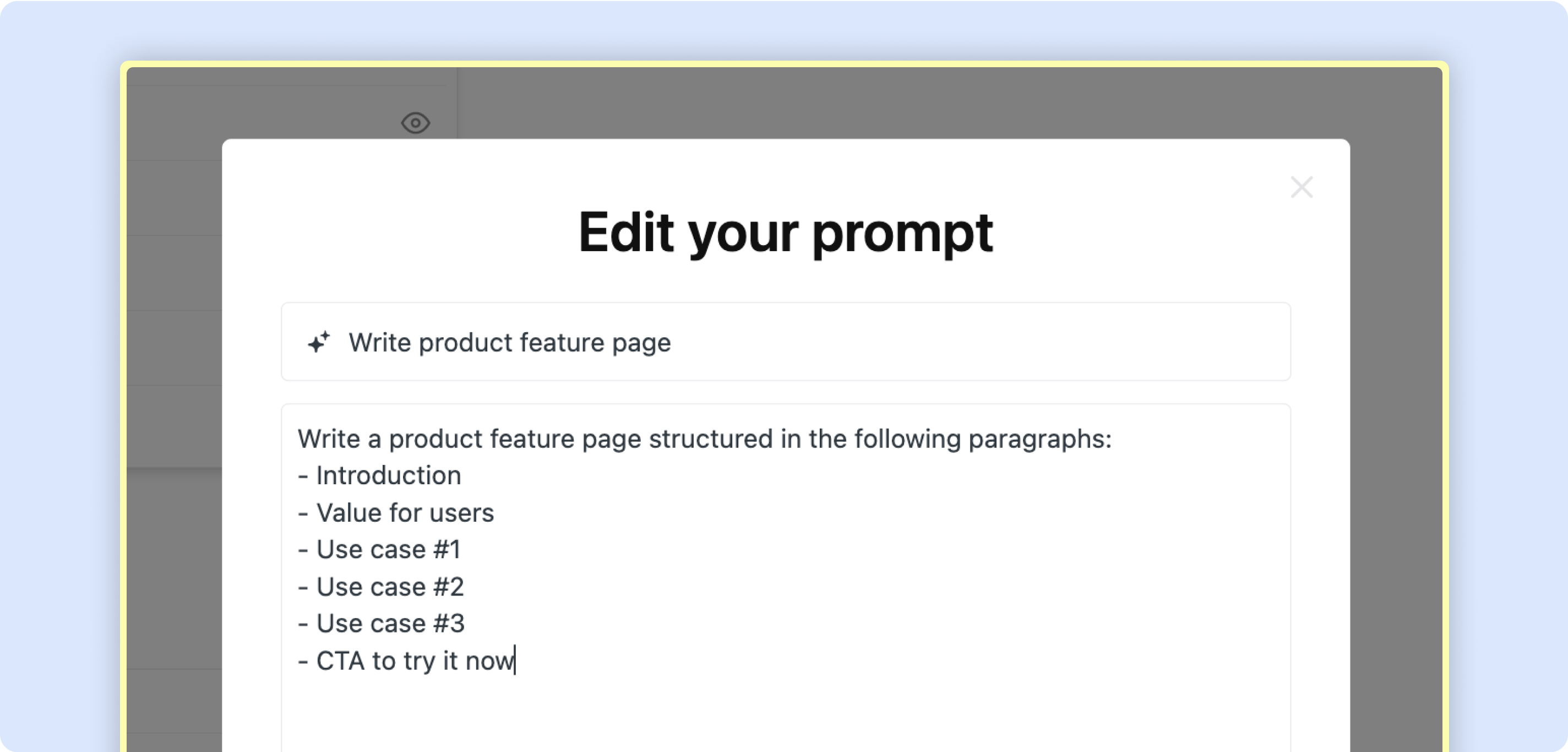Image resolution: width=1568 pixels, height=752 pixels.
Task: Click the Edit your prompt heading
Action: click(x=785, y=233)
